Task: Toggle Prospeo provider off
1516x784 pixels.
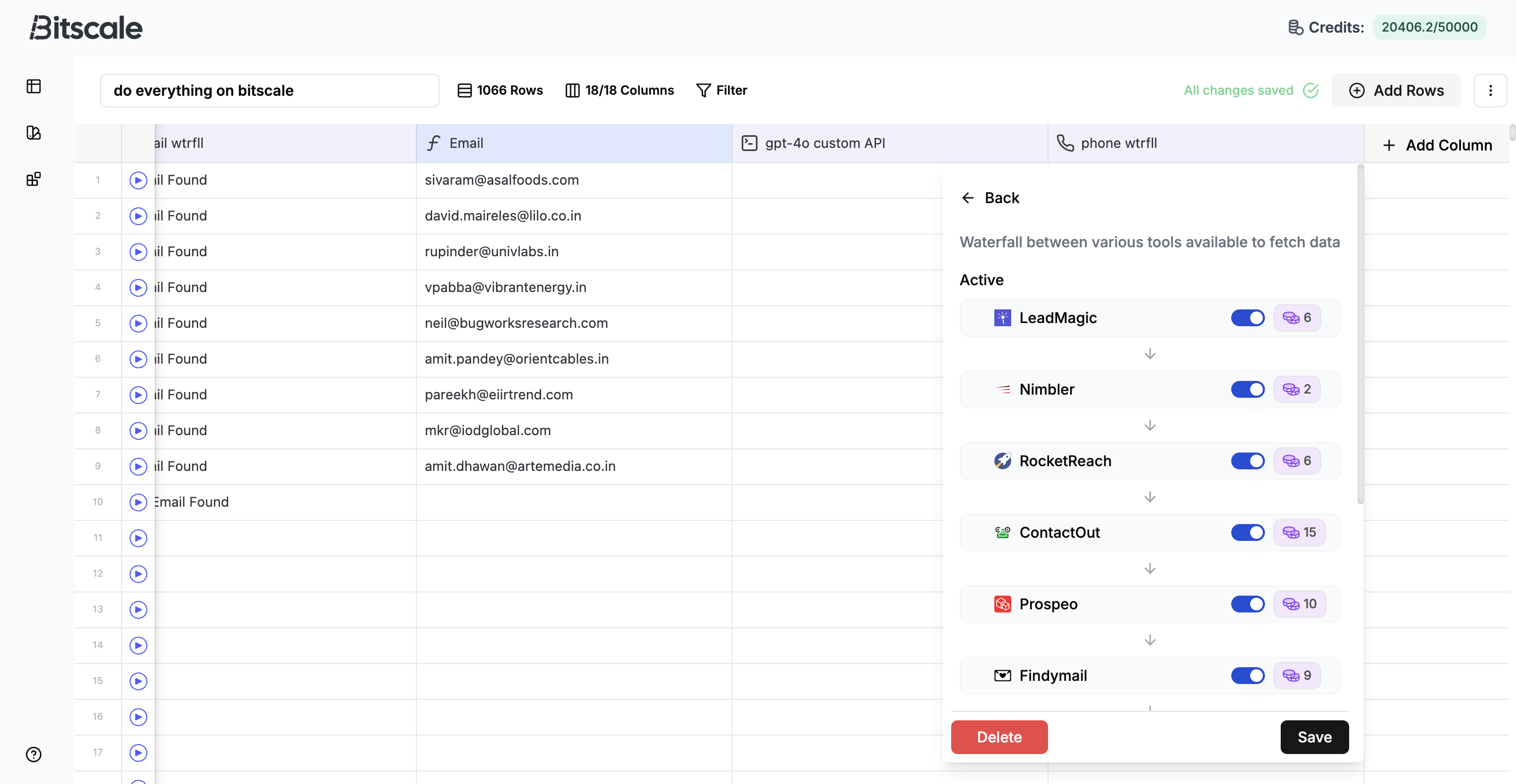Action: [1247, 604]
